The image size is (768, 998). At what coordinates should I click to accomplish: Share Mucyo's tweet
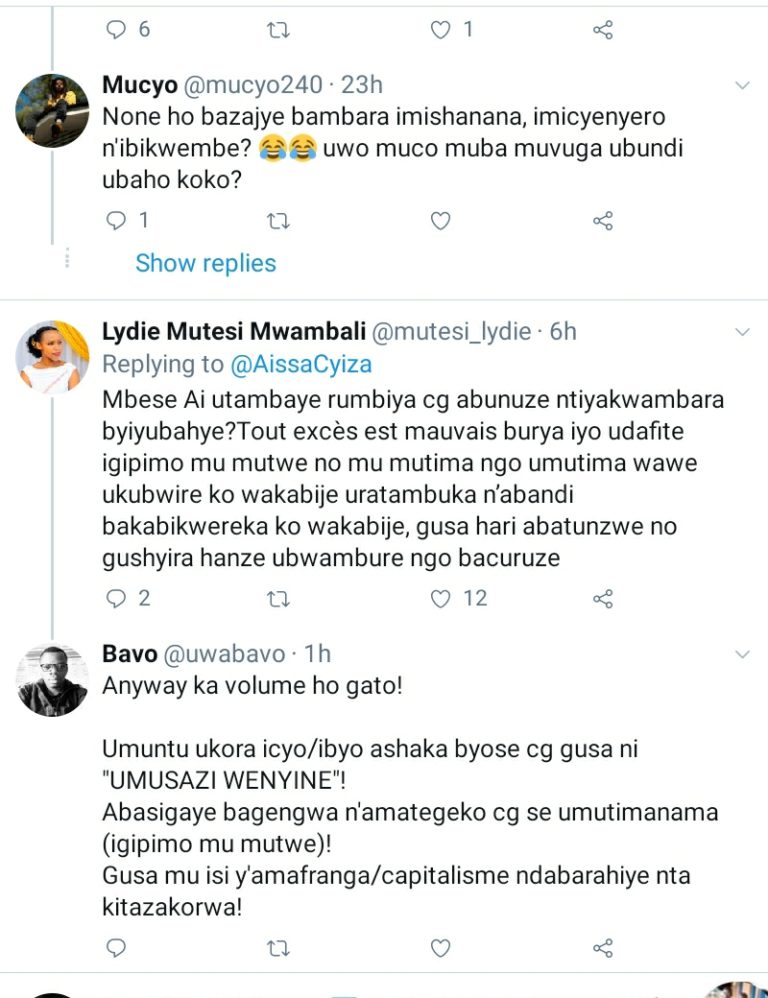tap(602, 221)
